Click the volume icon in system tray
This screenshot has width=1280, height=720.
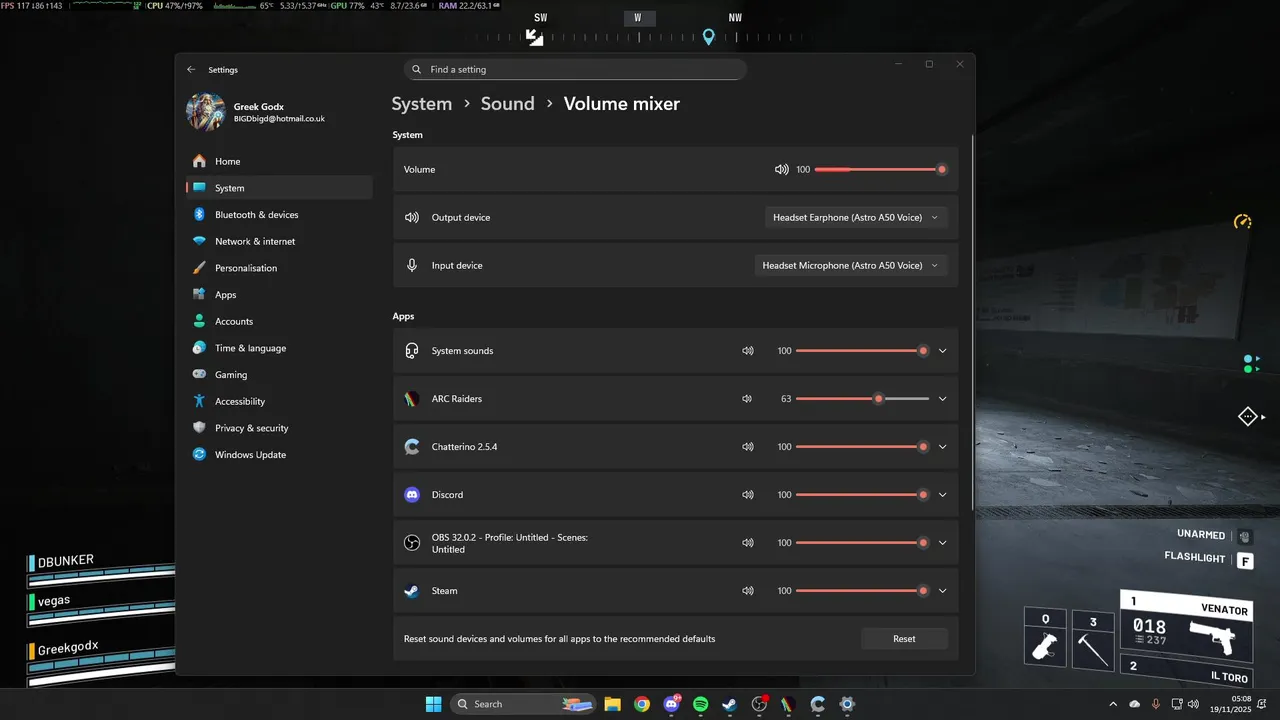click(1193, 704)
